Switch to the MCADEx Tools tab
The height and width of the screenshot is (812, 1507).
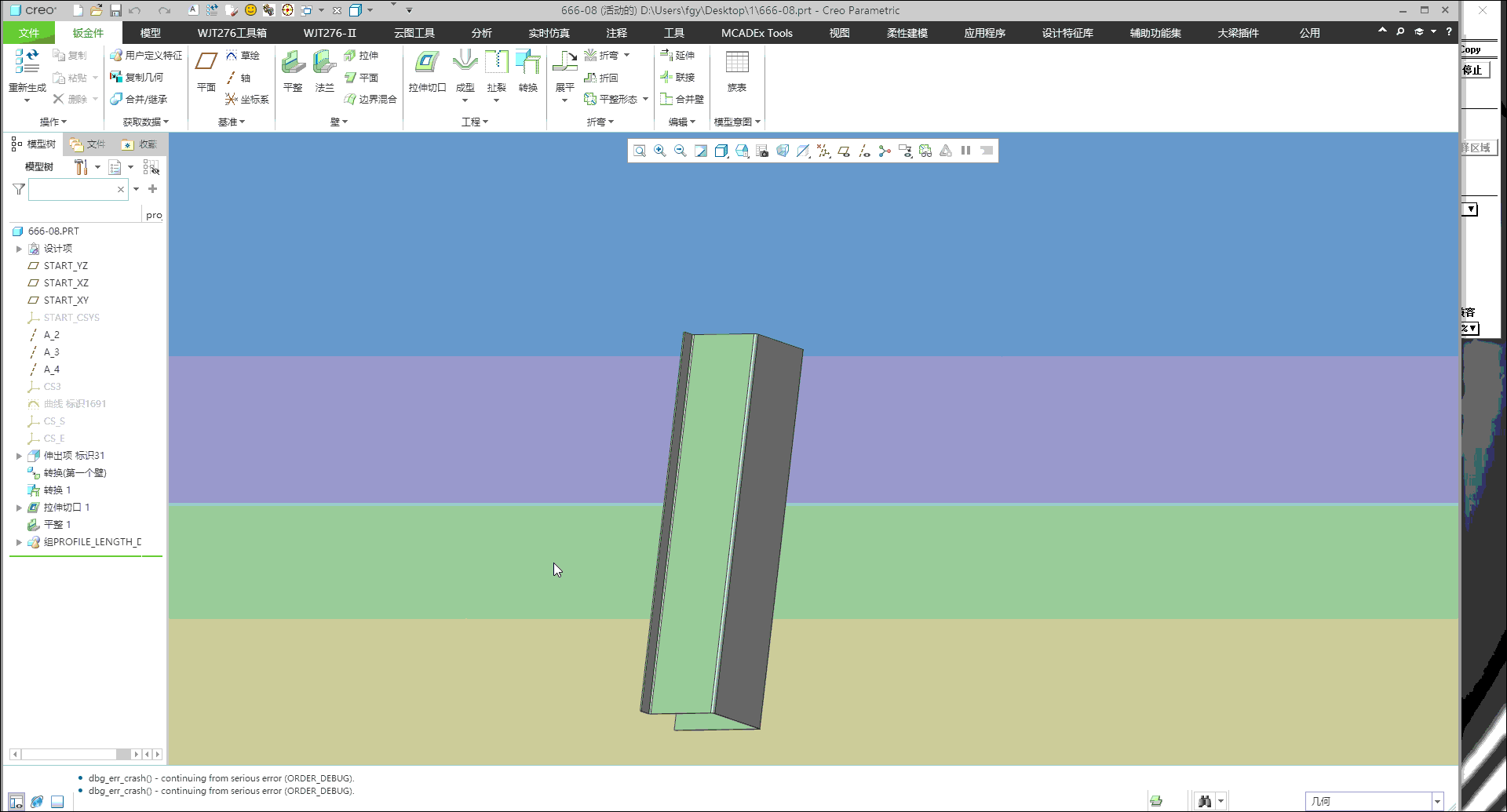tap(757, 33)
